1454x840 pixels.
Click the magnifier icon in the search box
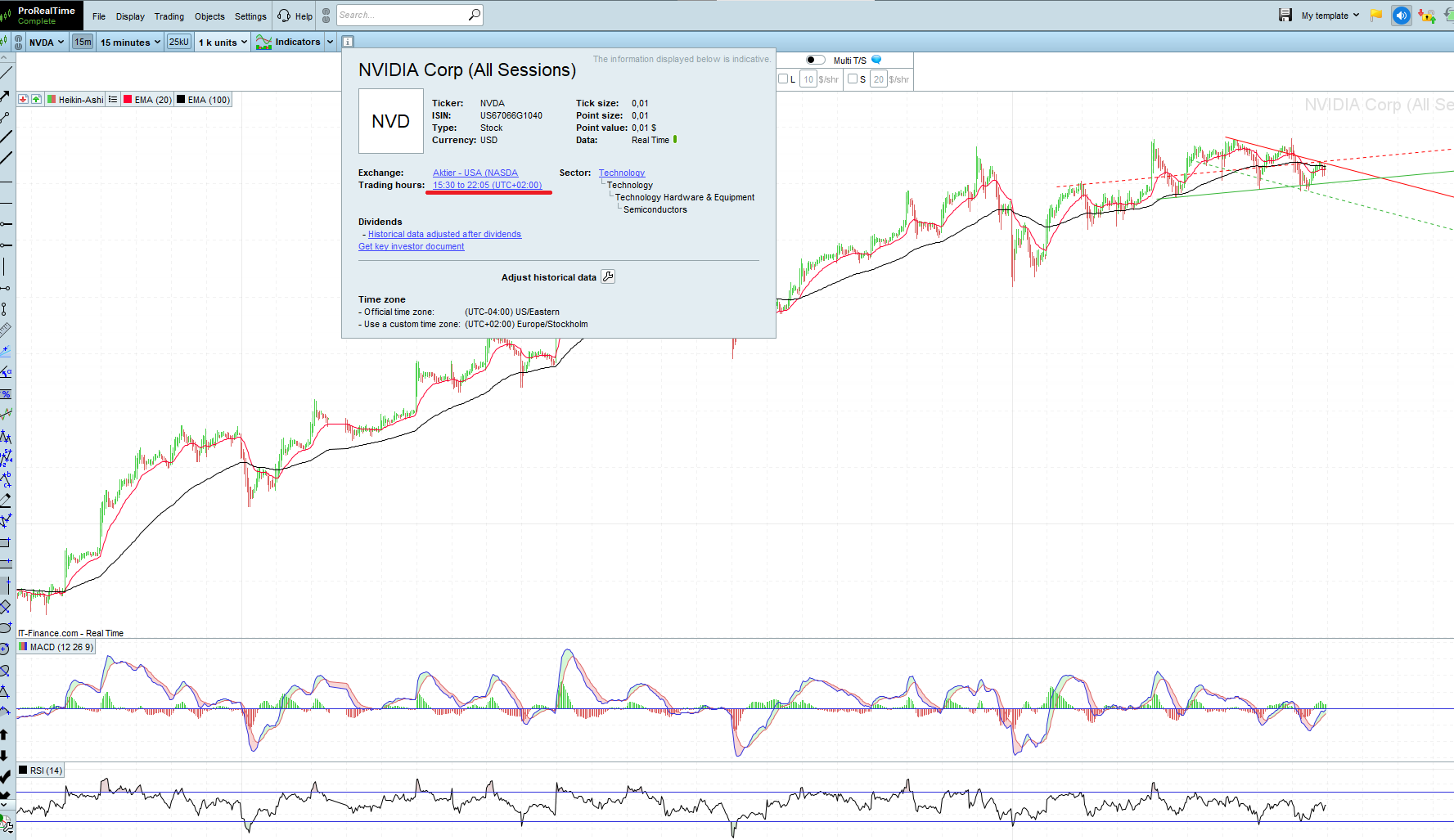(x=474, y=15)
